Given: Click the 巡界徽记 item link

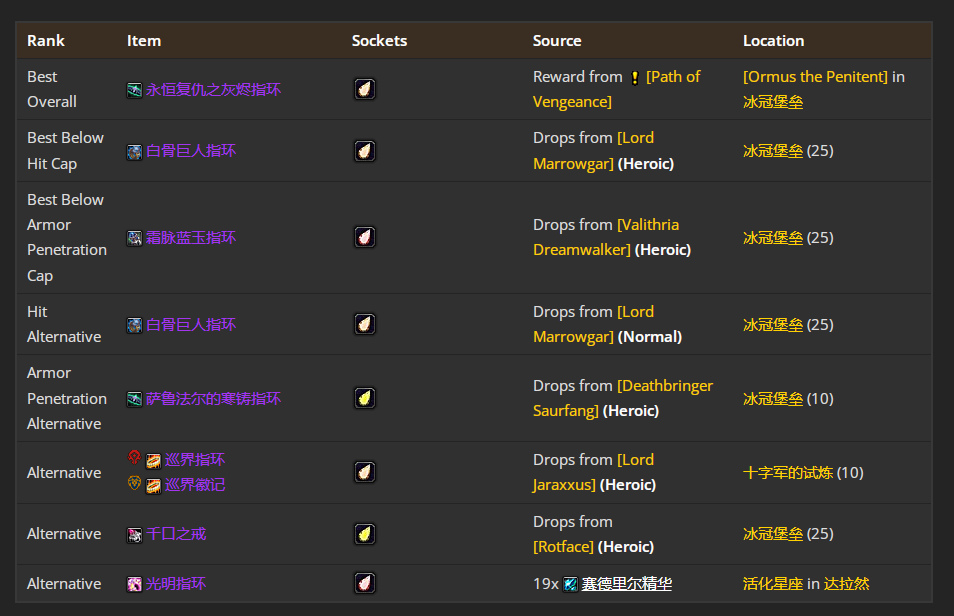Looking at the screenshot, I should [195, 485].
